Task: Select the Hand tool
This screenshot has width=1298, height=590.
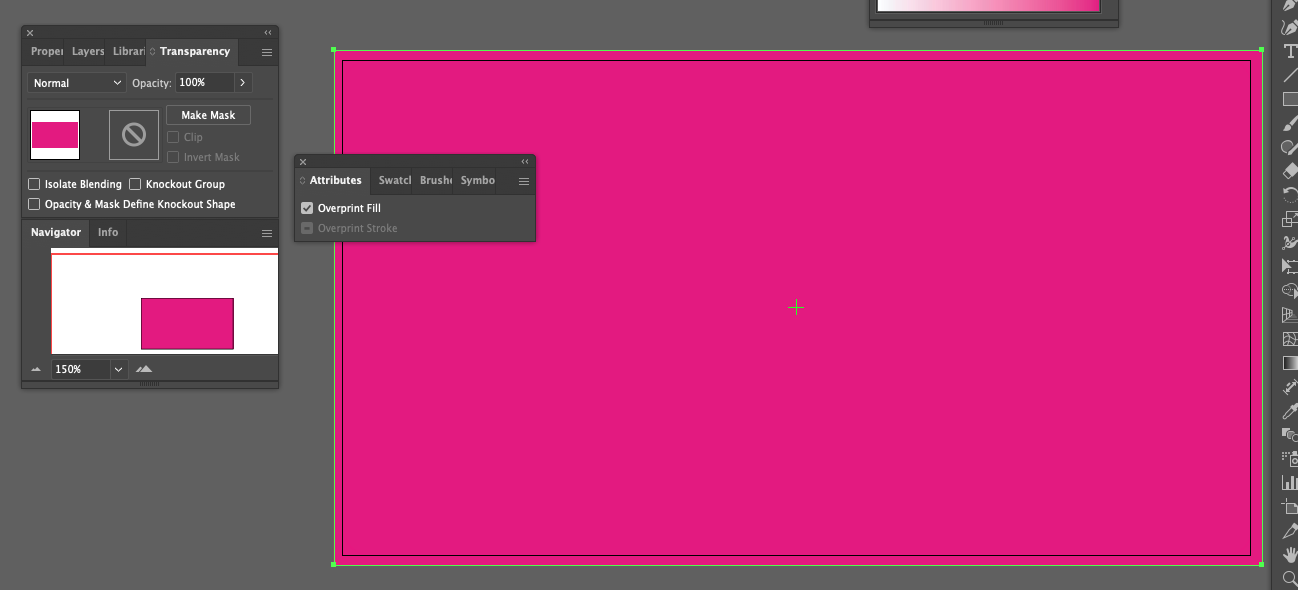Action: pos(1289,554)
